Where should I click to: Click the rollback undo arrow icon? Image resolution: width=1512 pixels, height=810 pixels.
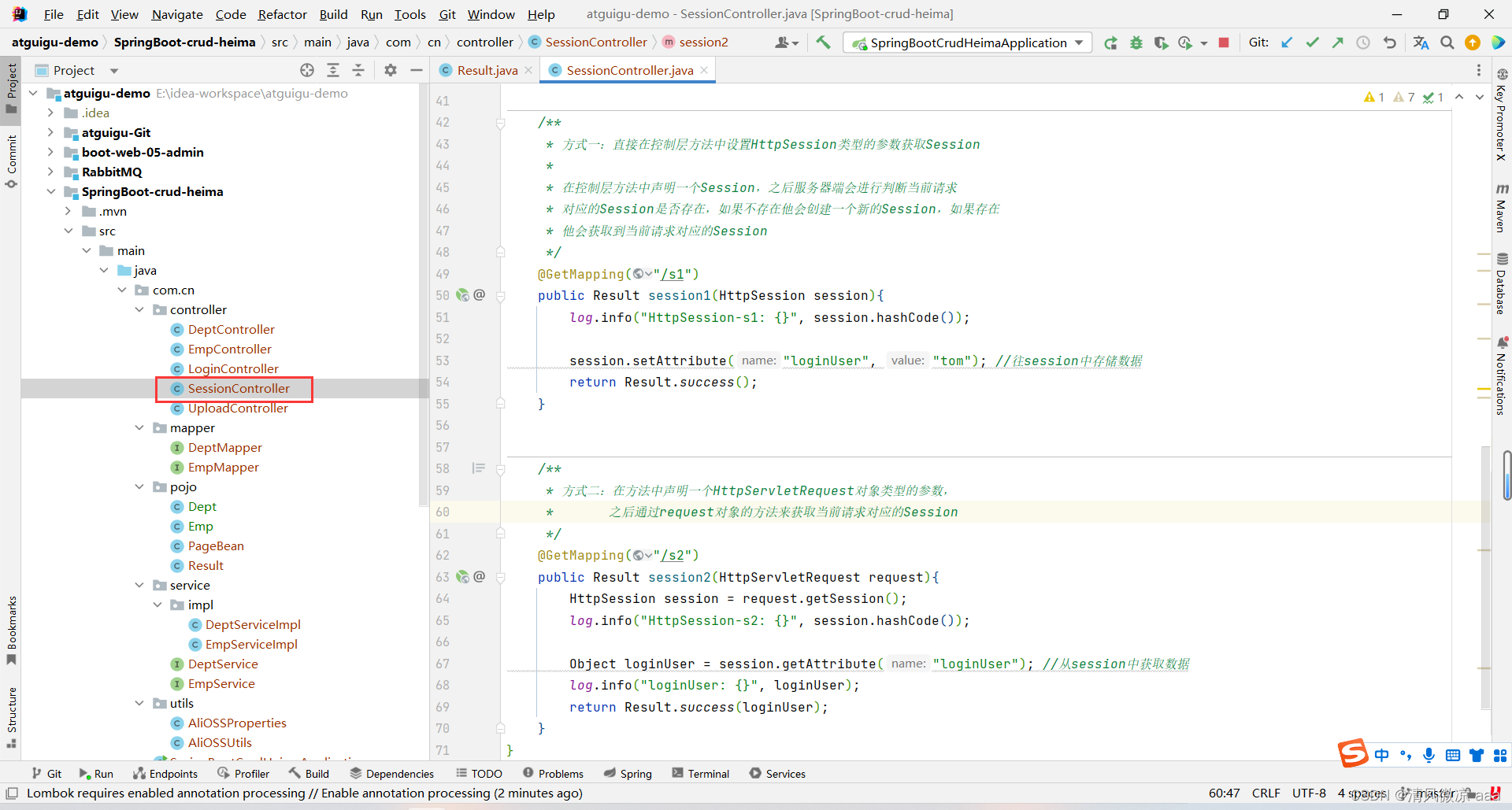(x=1389, y=43)
